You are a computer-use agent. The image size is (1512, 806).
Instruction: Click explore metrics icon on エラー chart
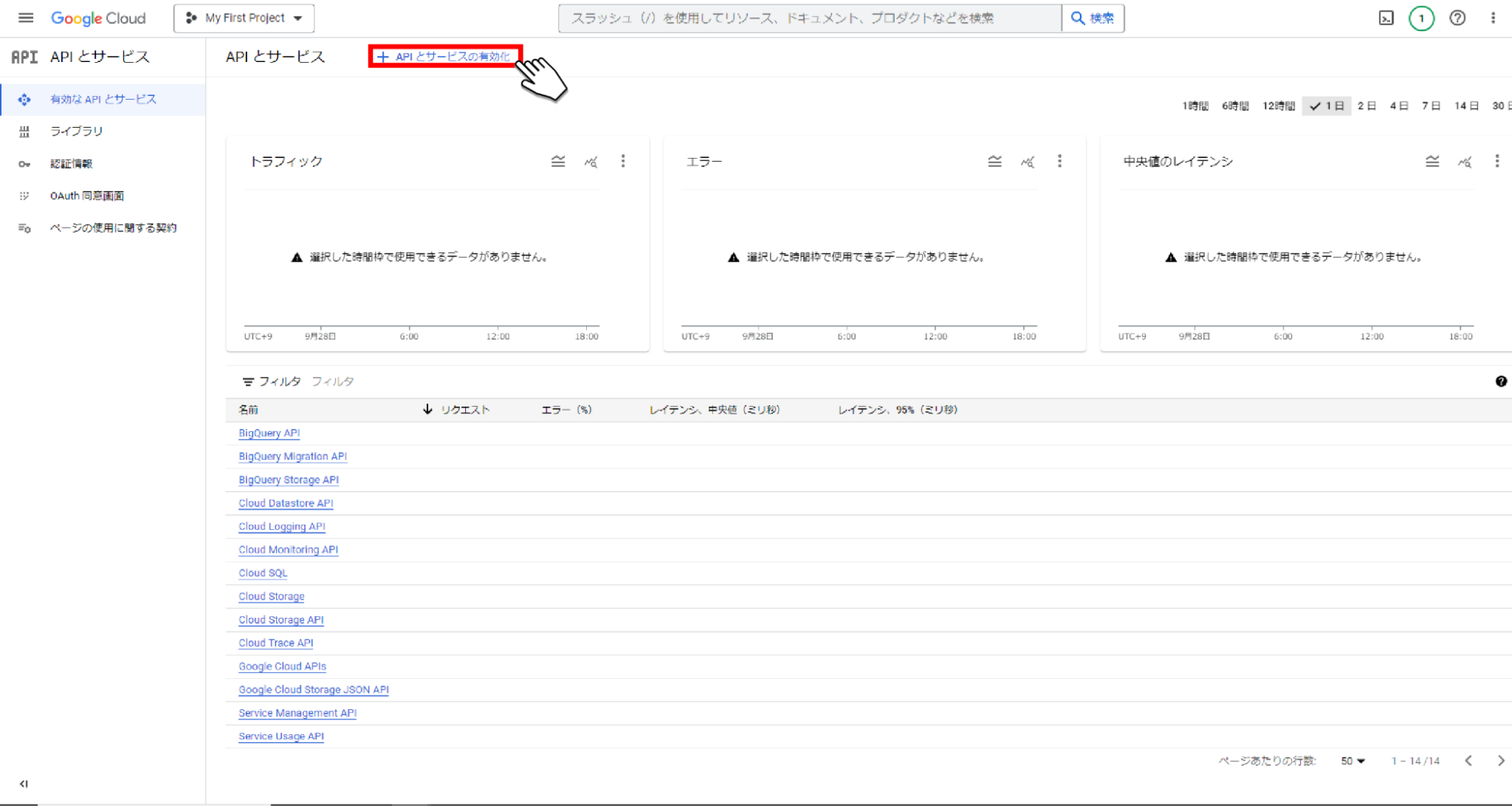click(1027, 161)
